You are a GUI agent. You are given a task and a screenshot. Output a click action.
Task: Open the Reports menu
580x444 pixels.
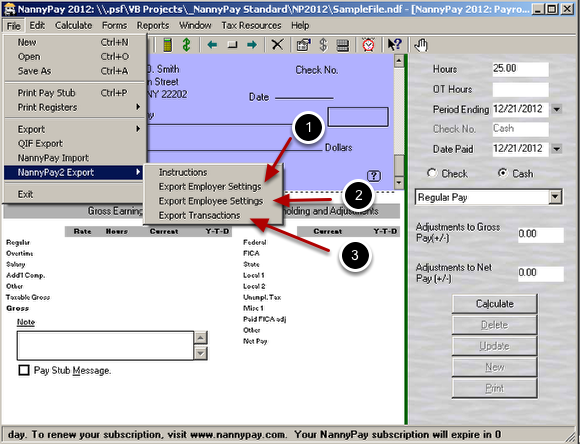(153, 26)
